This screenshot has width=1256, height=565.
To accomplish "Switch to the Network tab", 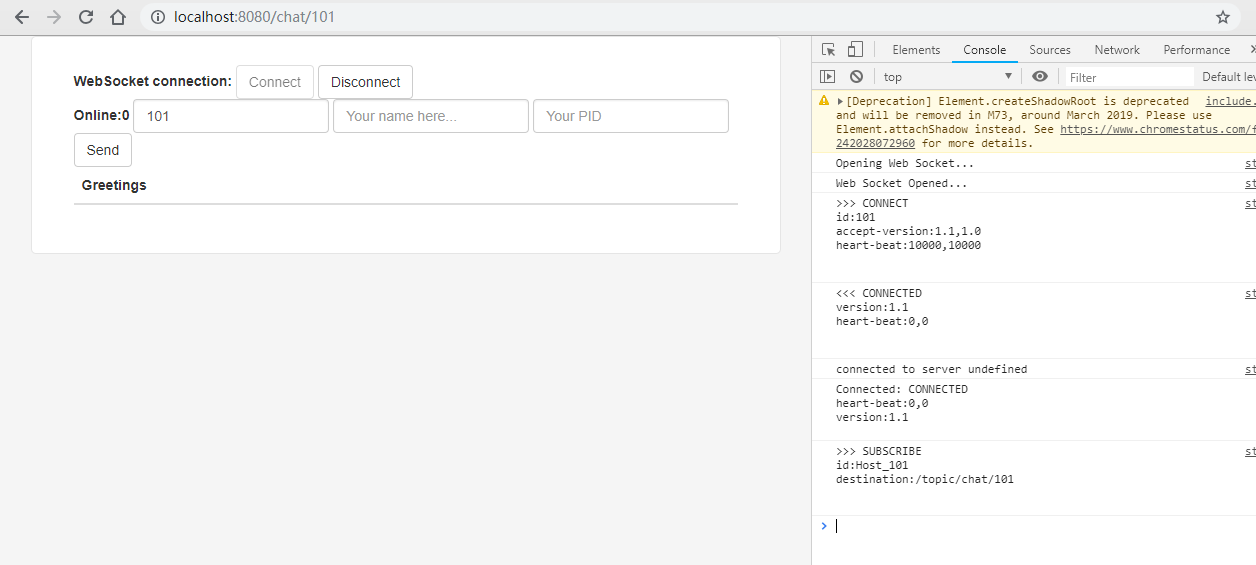I will click(1117, 49).
